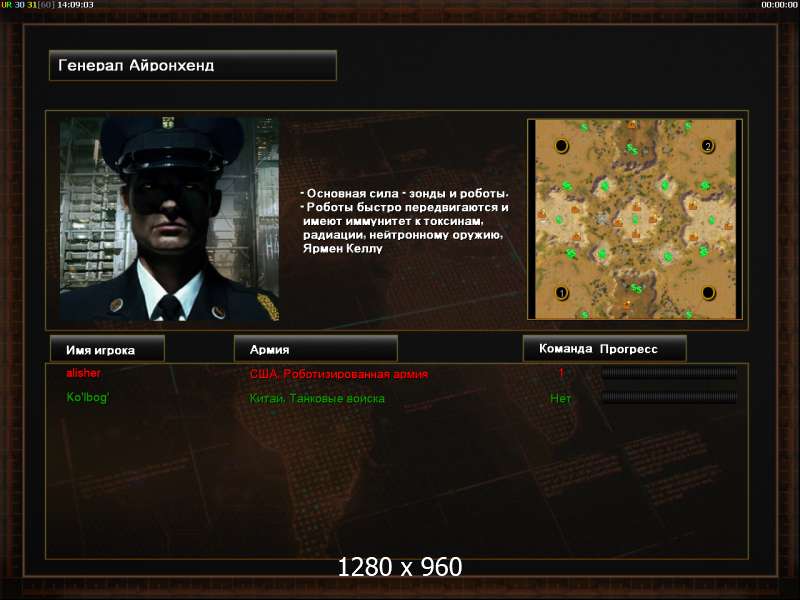This screenshot has width=800, height=600.
Task: Click the "Нет" team value for Ko'lbog'
Action: [x=561, y=398]
